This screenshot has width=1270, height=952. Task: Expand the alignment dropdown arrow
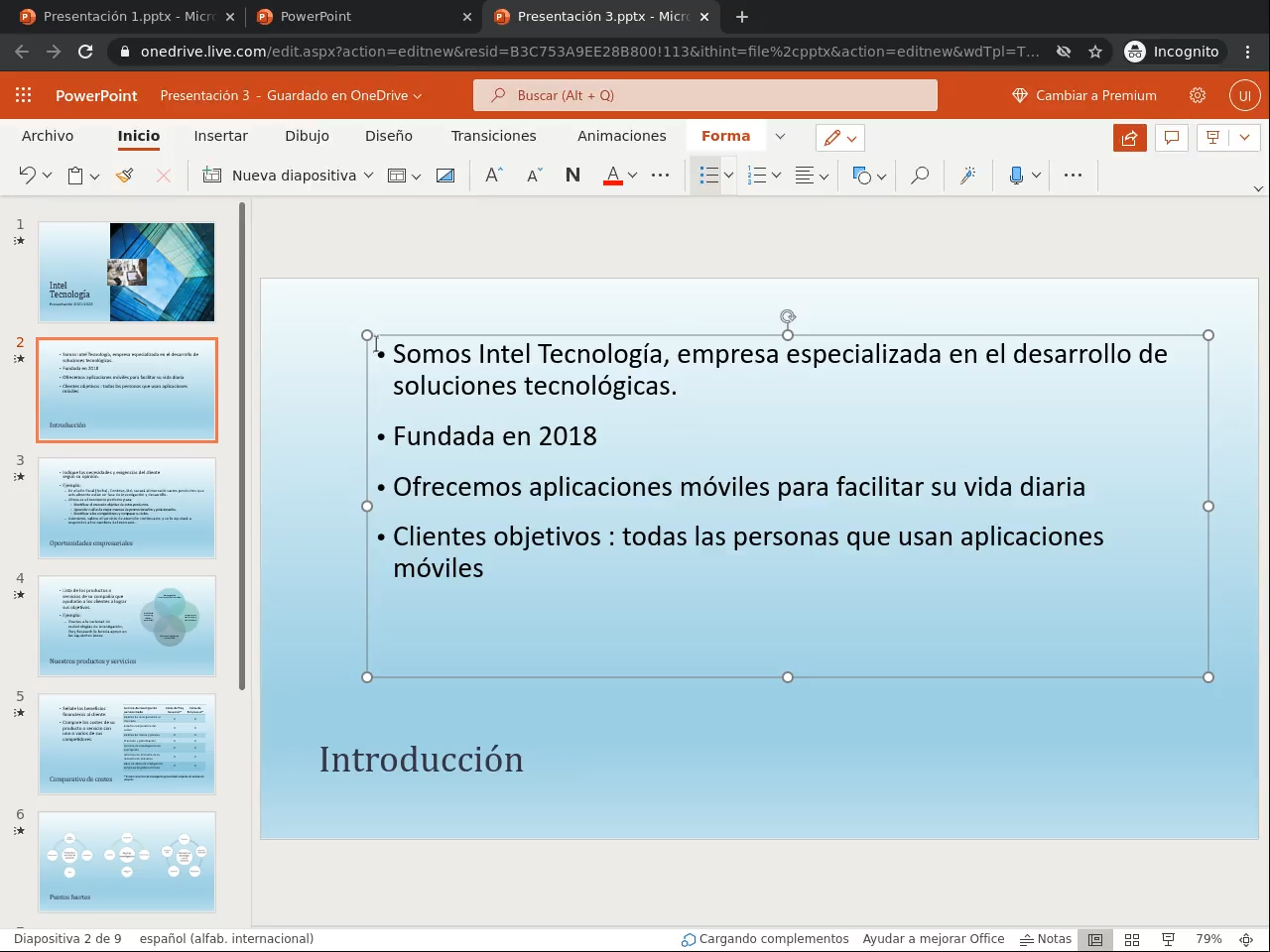[824, 177]
